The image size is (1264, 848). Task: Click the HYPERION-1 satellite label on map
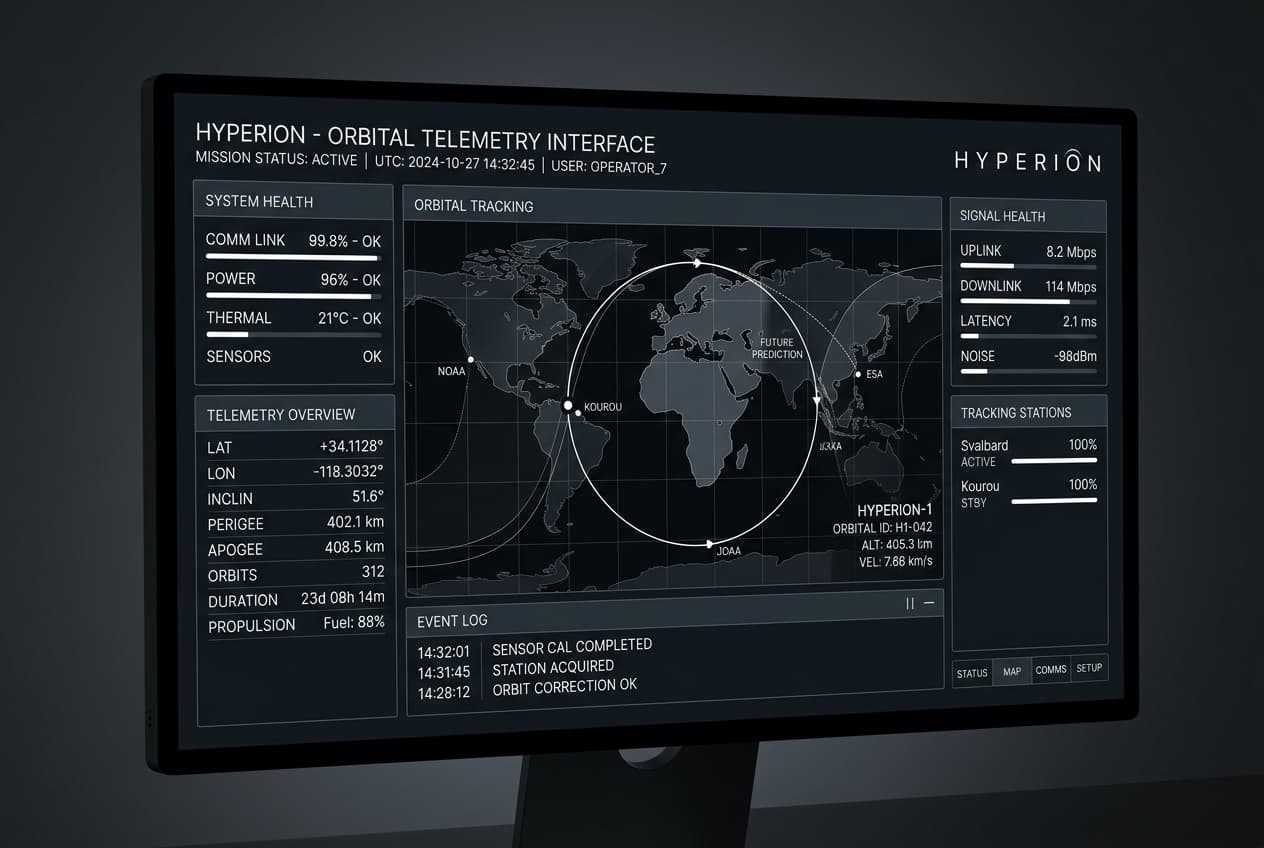894,511
